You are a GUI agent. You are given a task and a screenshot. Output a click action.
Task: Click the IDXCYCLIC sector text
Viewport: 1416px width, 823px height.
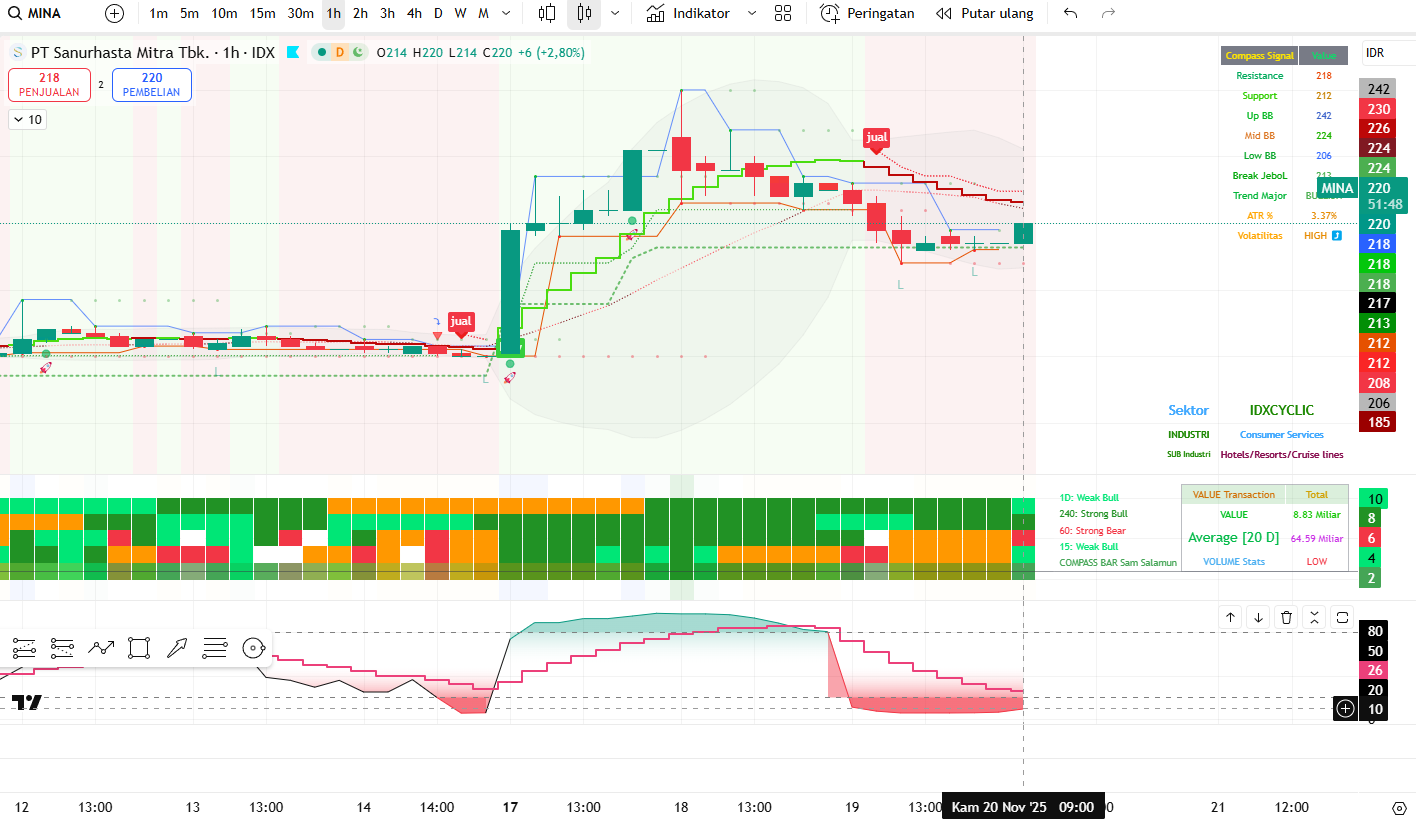click(x=1282, y=410)
